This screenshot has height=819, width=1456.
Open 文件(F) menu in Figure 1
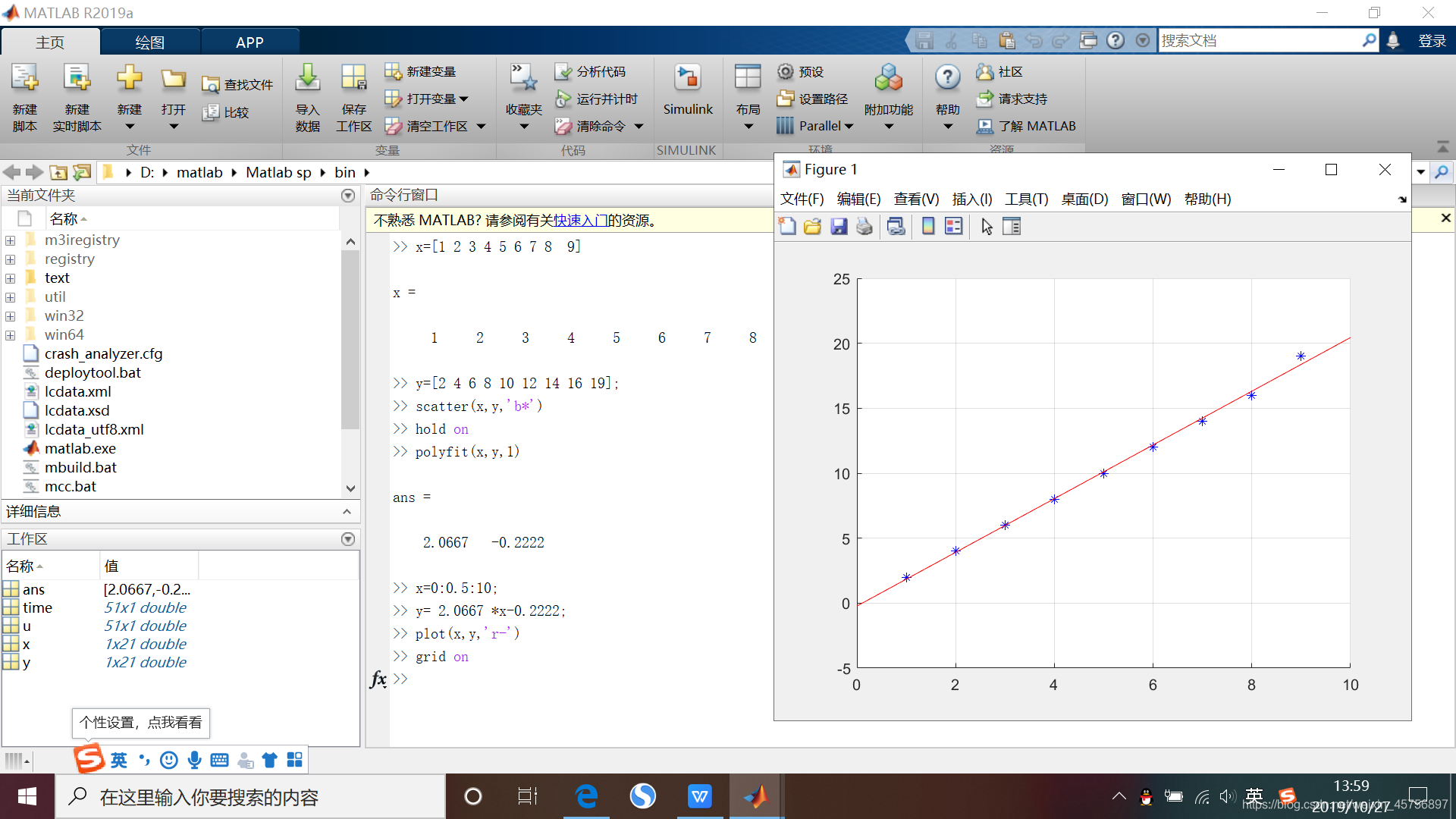[802, 199]
